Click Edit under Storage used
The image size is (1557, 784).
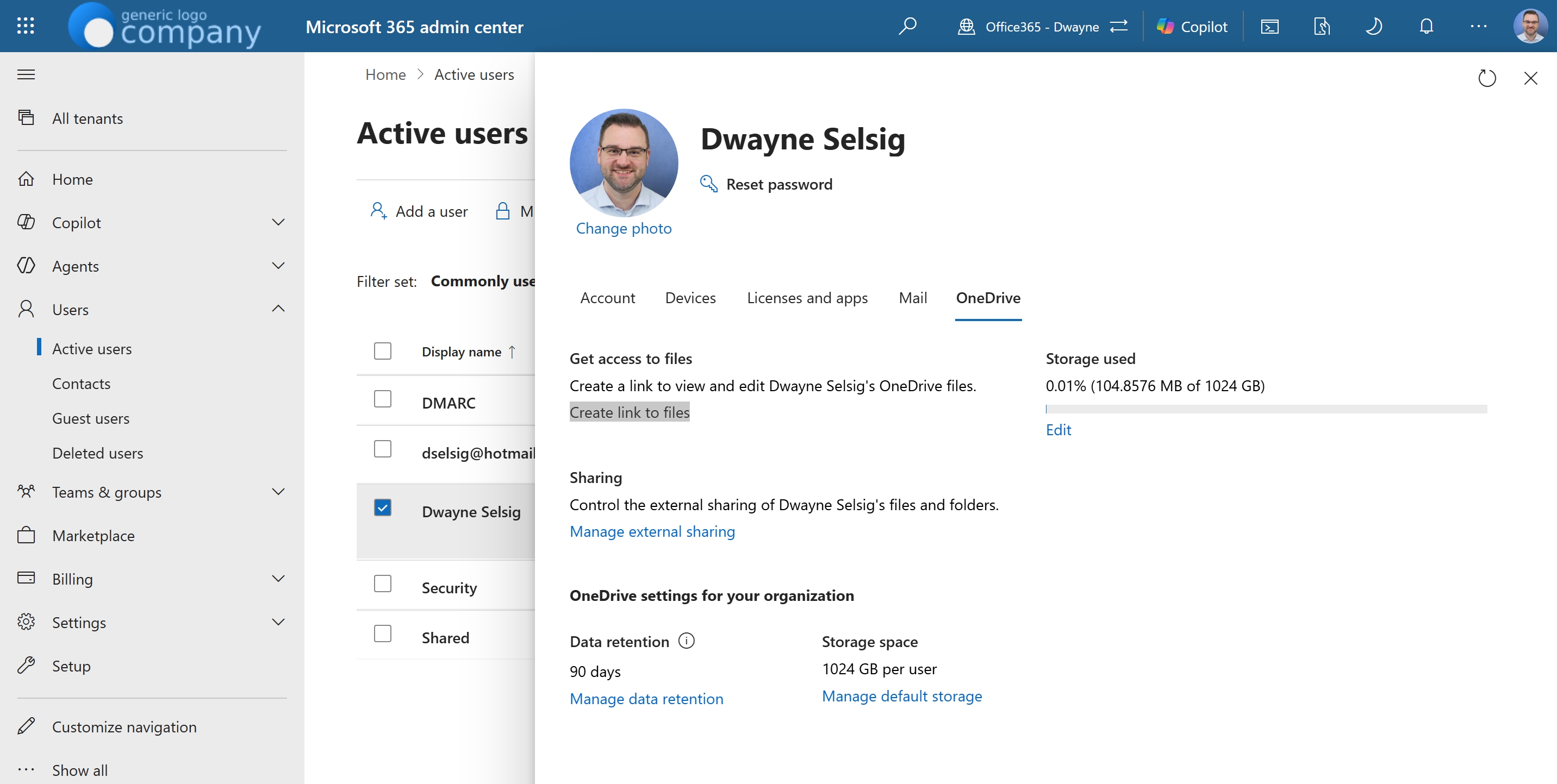point(1058,429)
